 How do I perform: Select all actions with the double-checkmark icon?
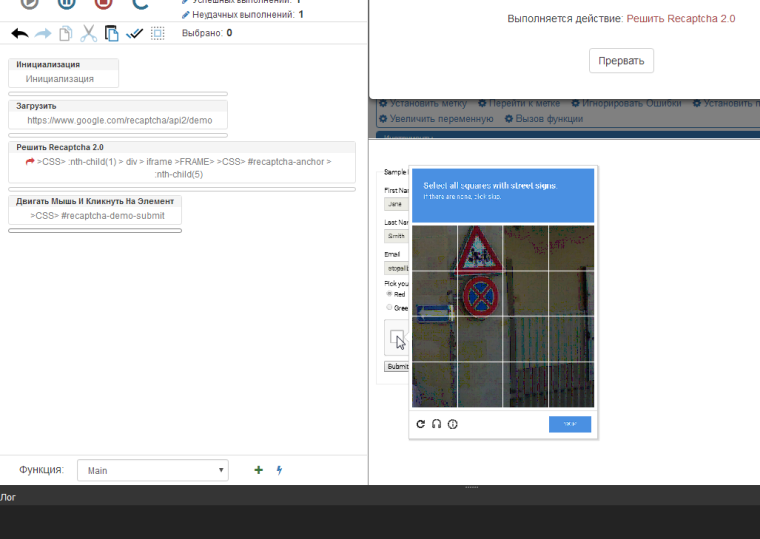(x=134, y=33)
